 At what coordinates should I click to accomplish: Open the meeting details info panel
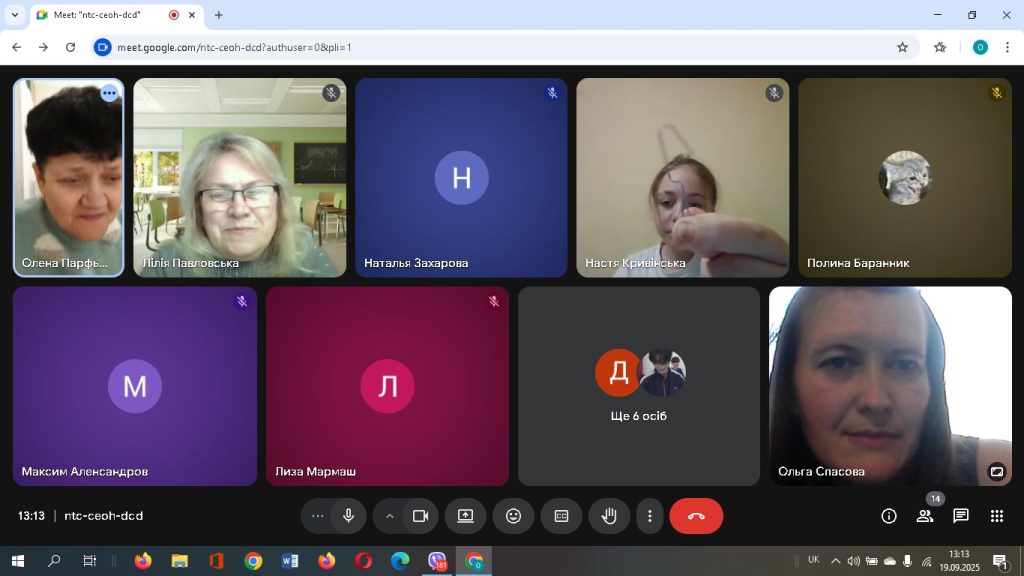pyautogui.click(x=888, y=516)
